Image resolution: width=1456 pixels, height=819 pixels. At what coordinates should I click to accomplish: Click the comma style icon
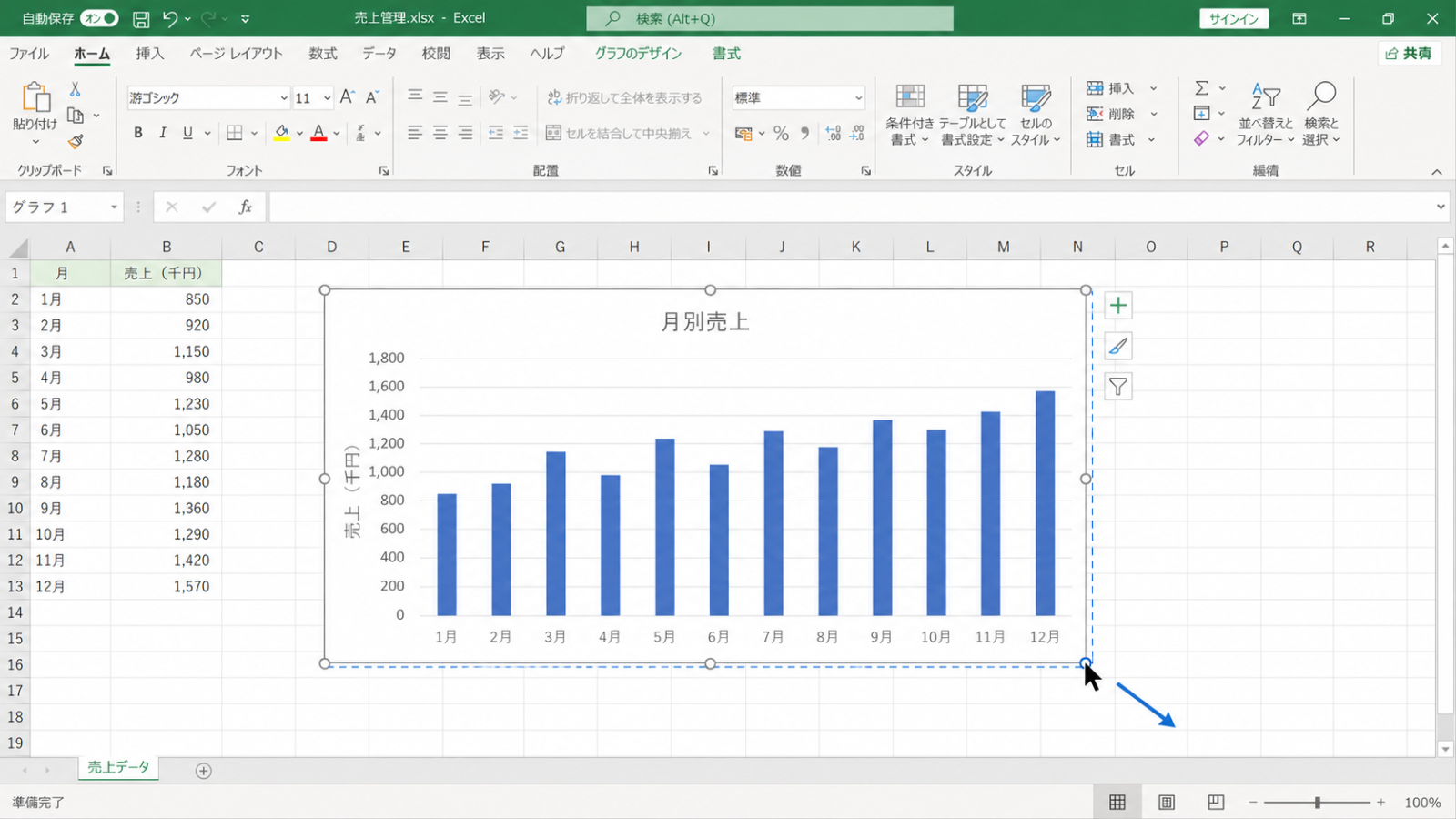(804, 133)
